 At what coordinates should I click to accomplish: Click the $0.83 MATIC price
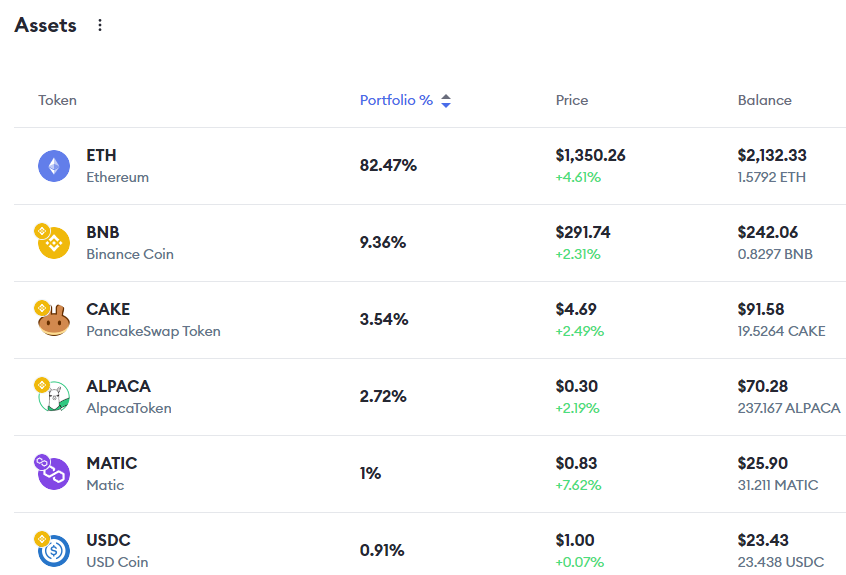(x=577, y=463)
